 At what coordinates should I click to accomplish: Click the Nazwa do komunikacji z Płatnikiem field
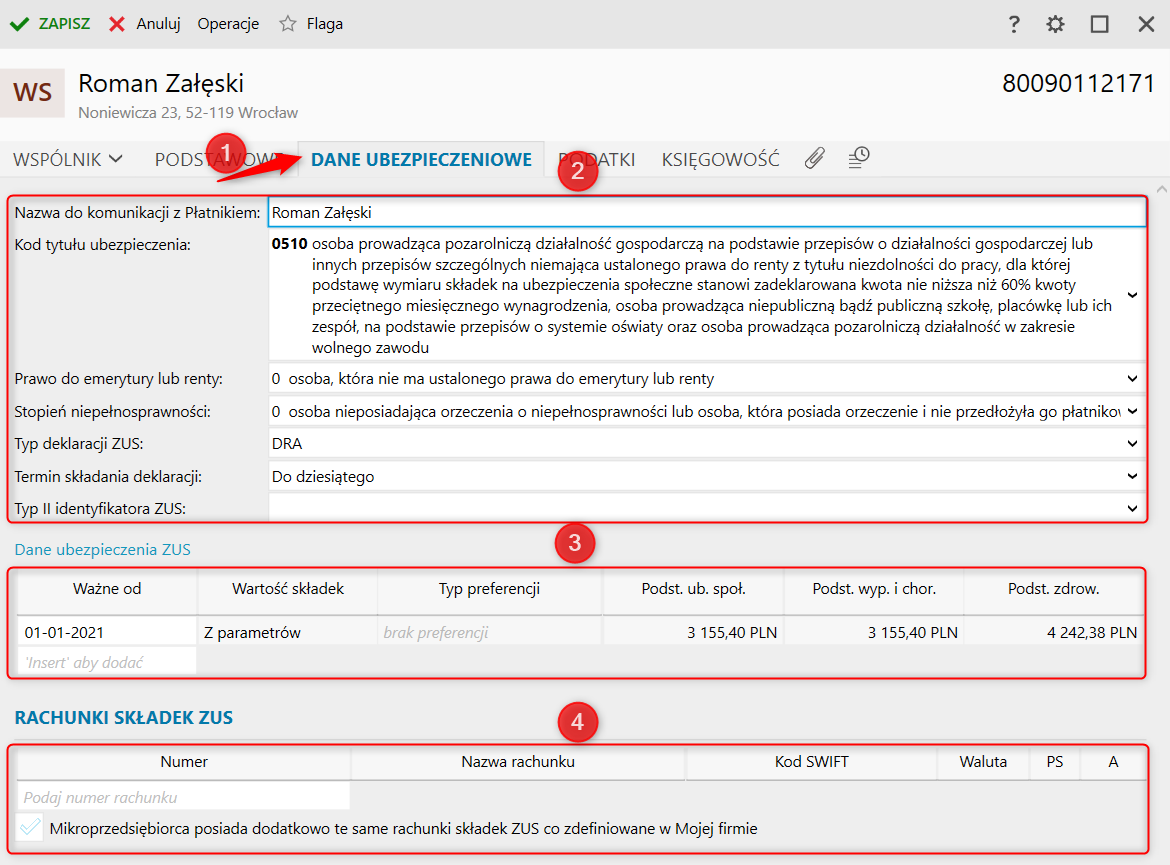coord(707,213)
